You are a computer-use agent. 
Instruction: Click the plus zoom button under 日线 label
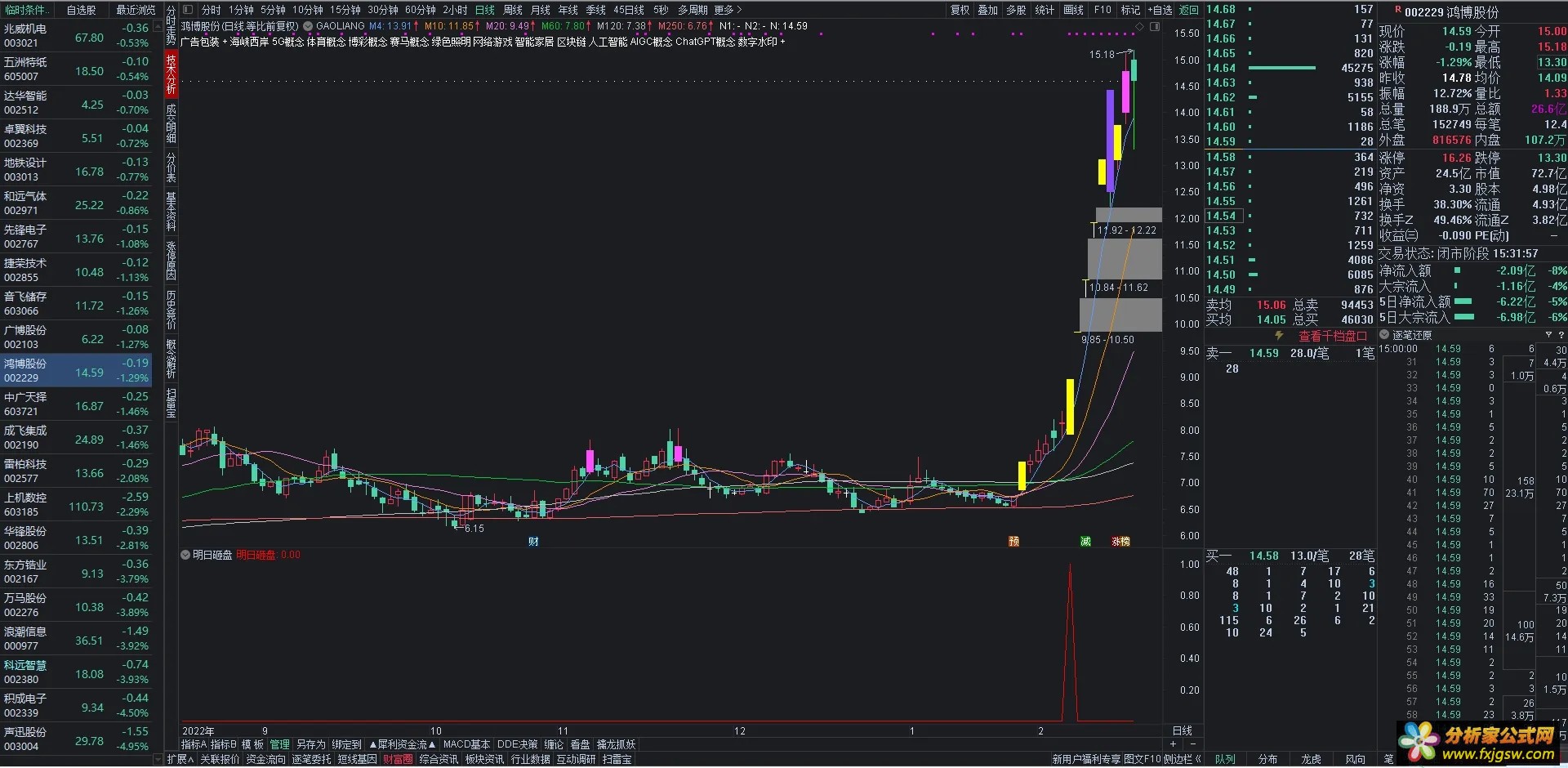coord(1174,744)
